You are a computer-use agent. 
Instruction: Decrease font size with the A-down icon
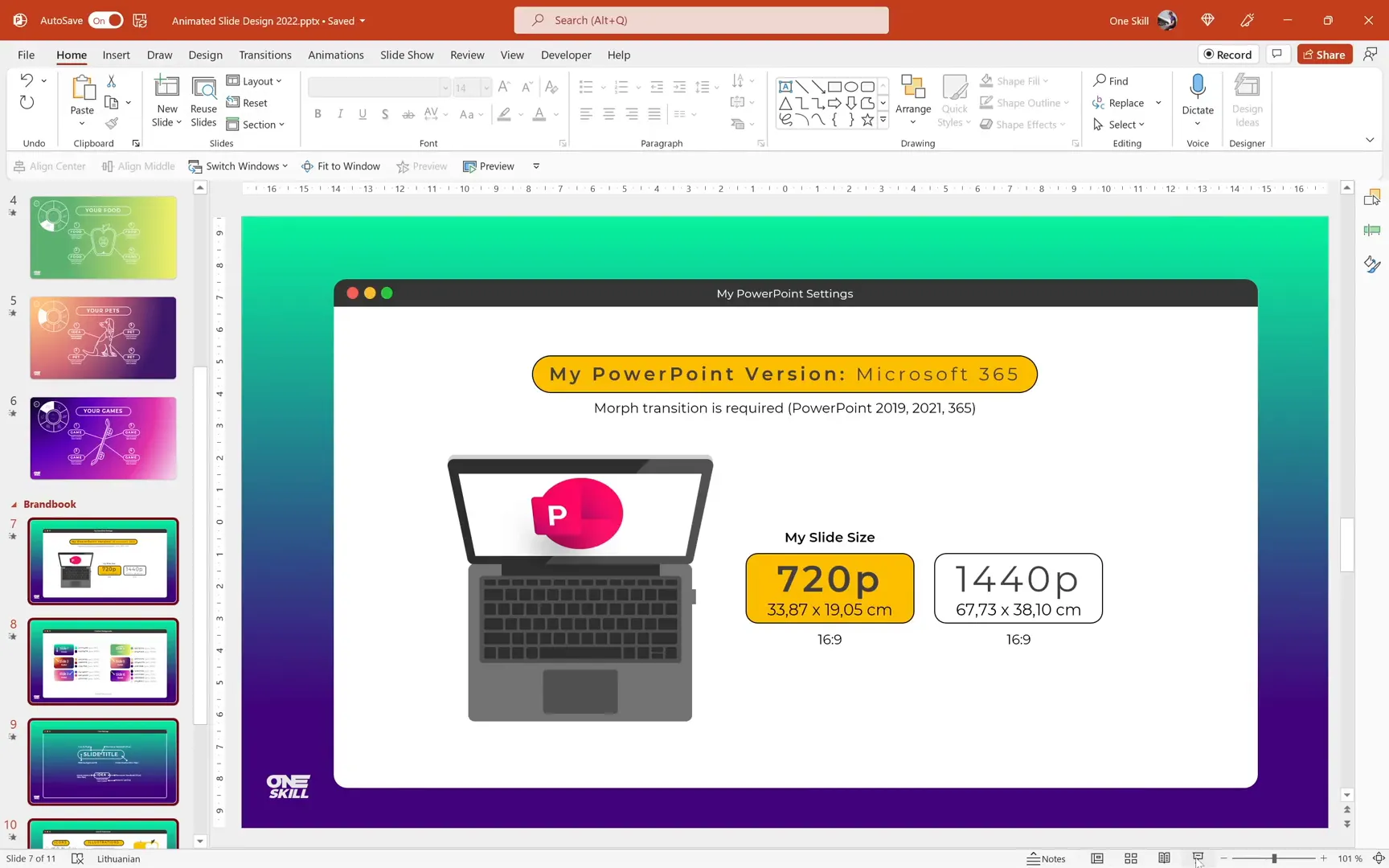[527, 87]
